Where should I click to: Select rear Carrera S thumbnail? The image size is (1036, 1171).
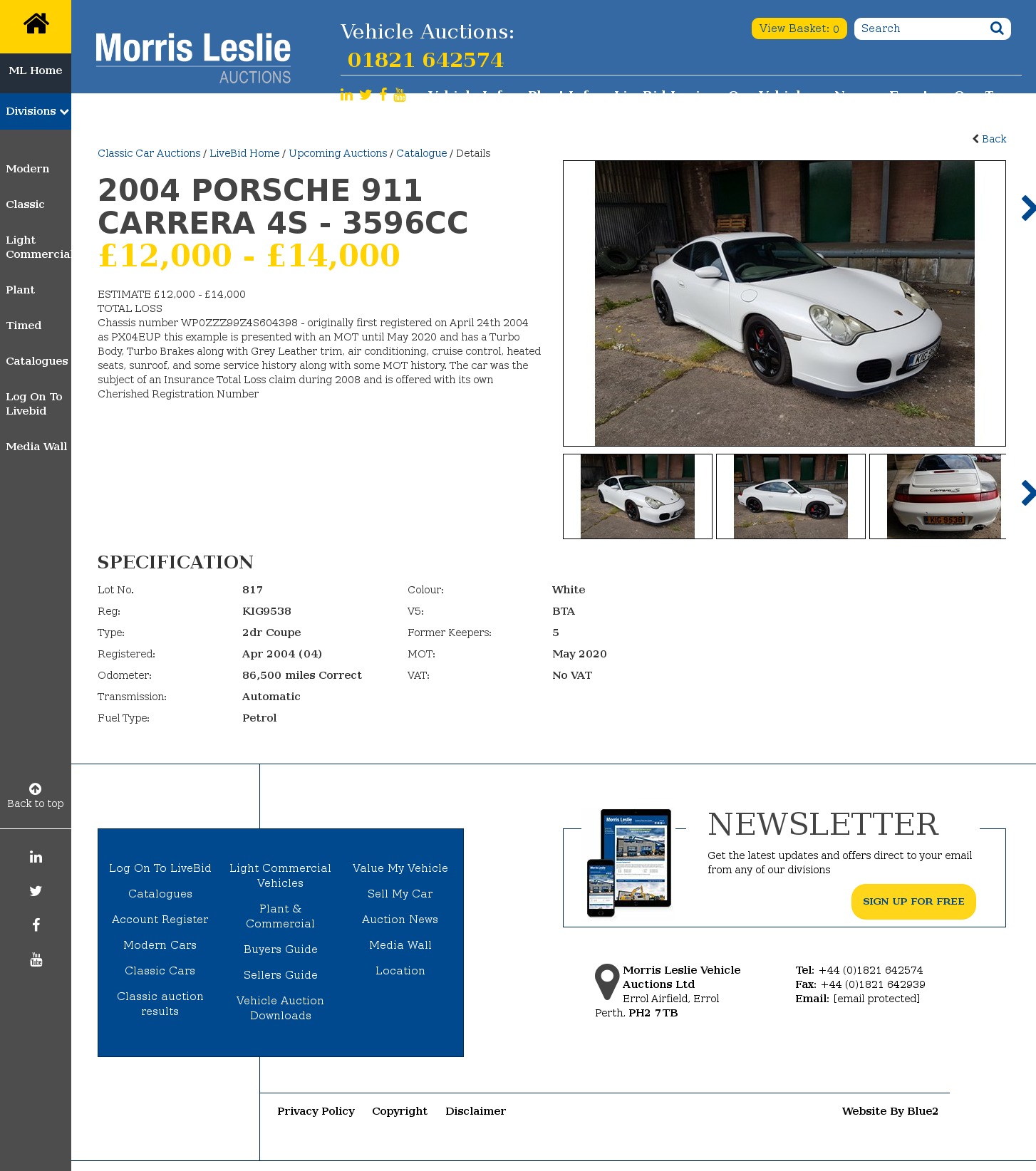pyautogui.click(x=938, y=496)
